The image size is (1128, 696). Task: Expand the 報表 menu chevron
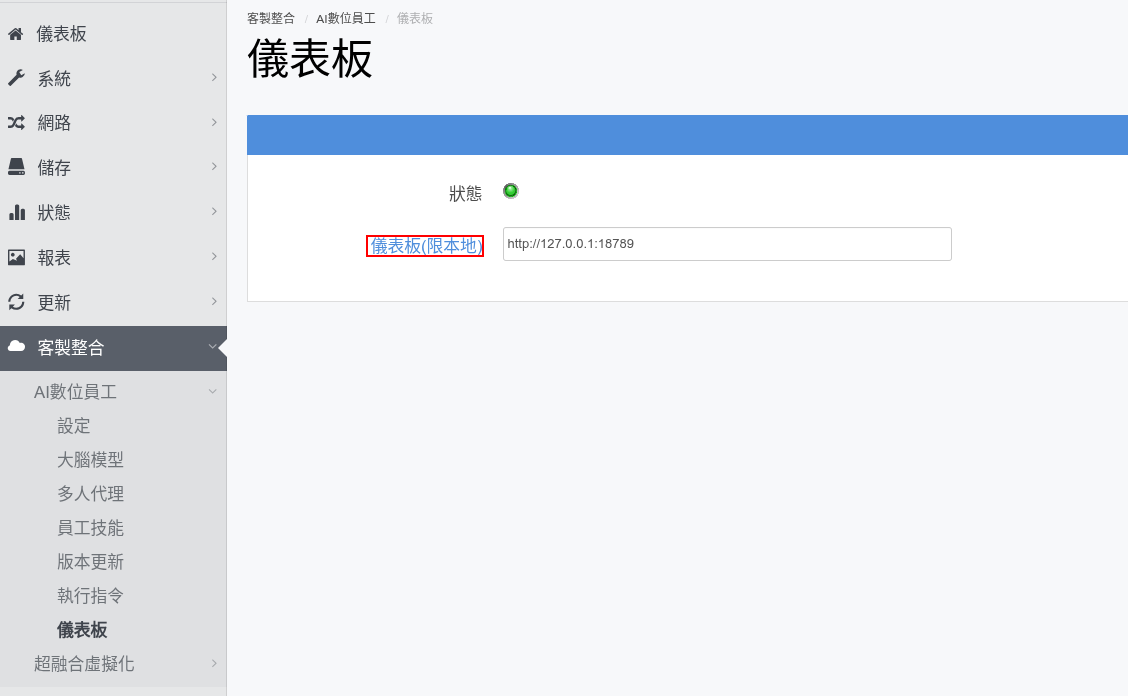coord(214,256)
